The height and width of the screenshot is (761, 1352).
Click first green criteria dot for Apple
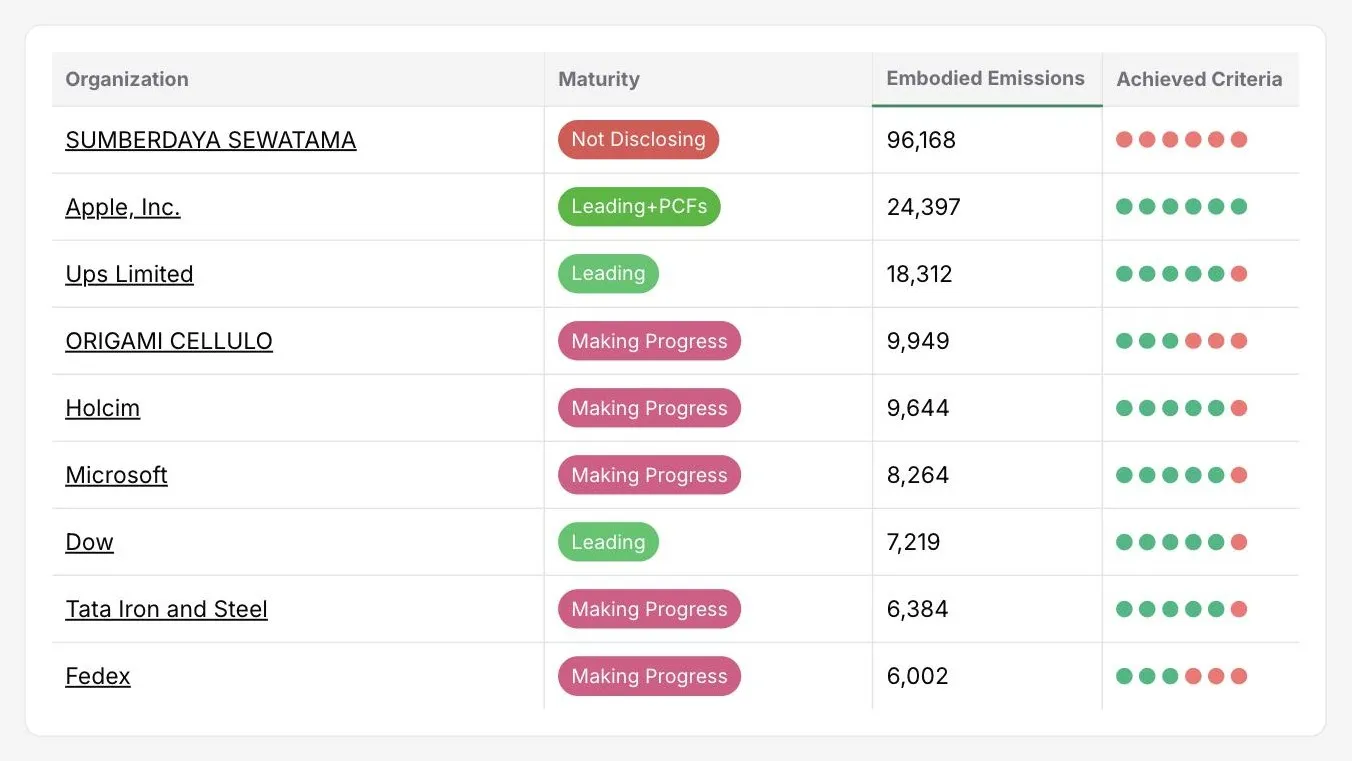[x=1124, y=207]
